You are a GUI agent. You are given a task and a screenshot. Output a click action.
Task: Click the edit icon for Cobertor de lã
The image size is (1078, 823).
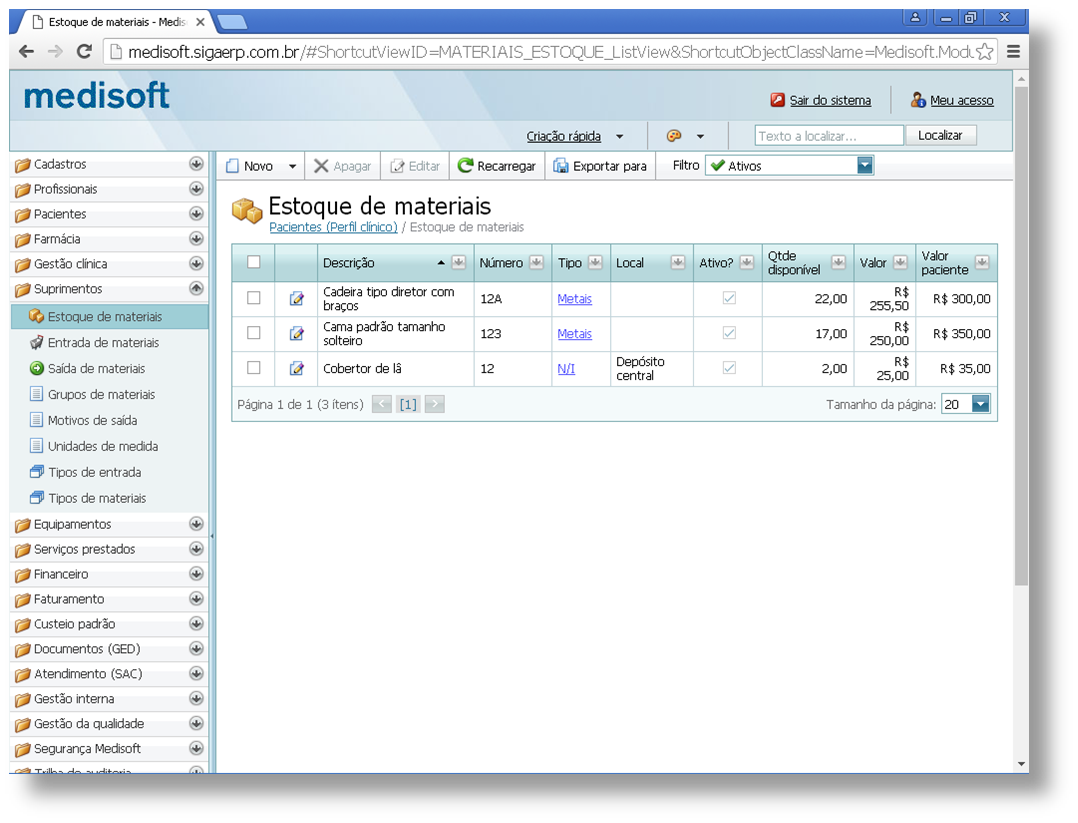point(296,369)
